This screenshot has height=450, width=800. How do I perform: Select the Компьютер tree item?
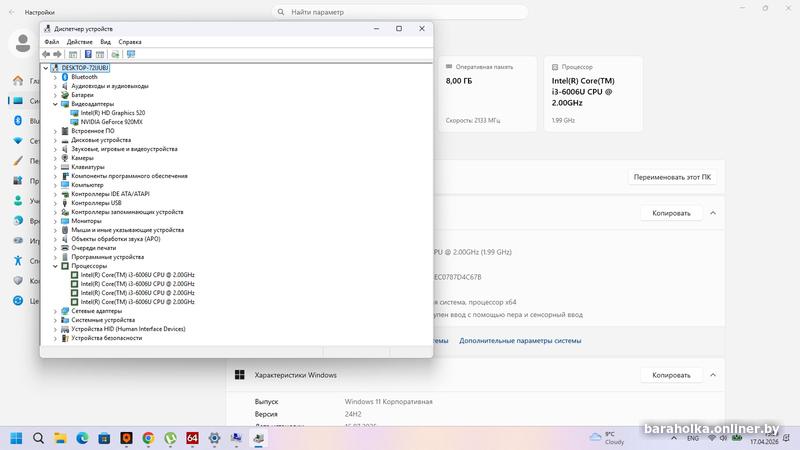pos(87,185)
